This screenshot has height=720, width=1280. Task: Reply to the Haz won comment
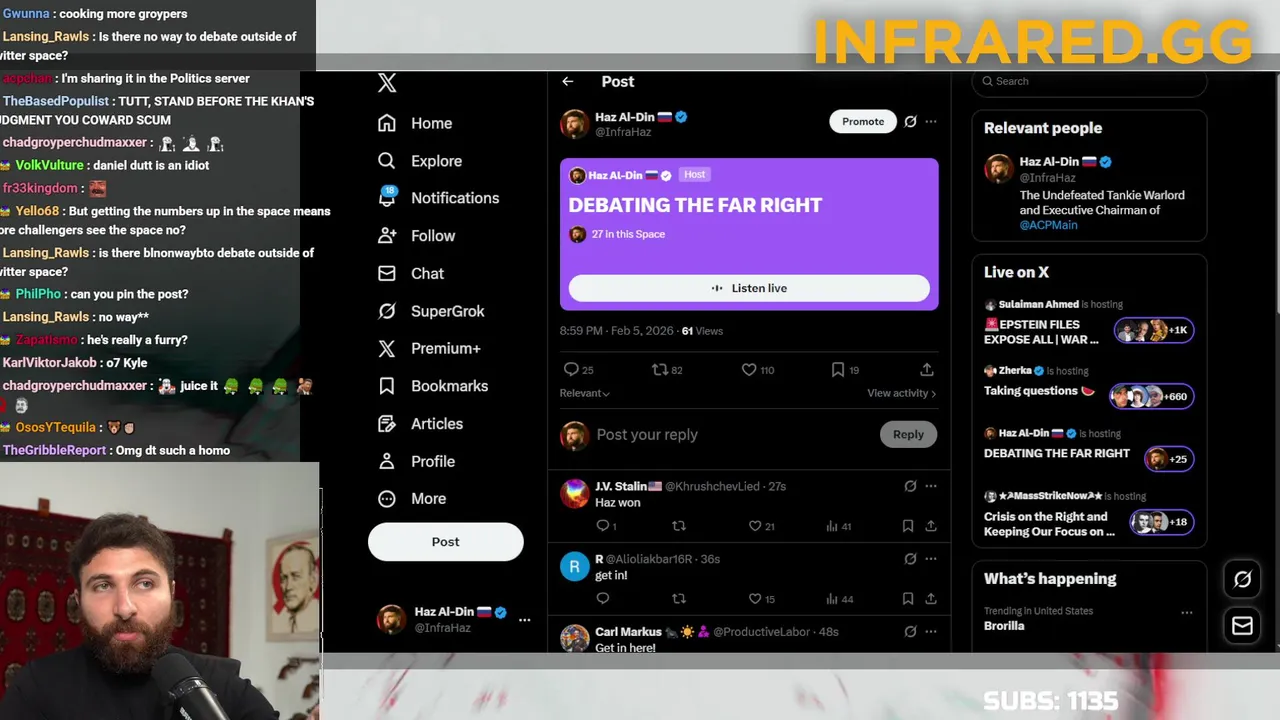pos(606,526)
